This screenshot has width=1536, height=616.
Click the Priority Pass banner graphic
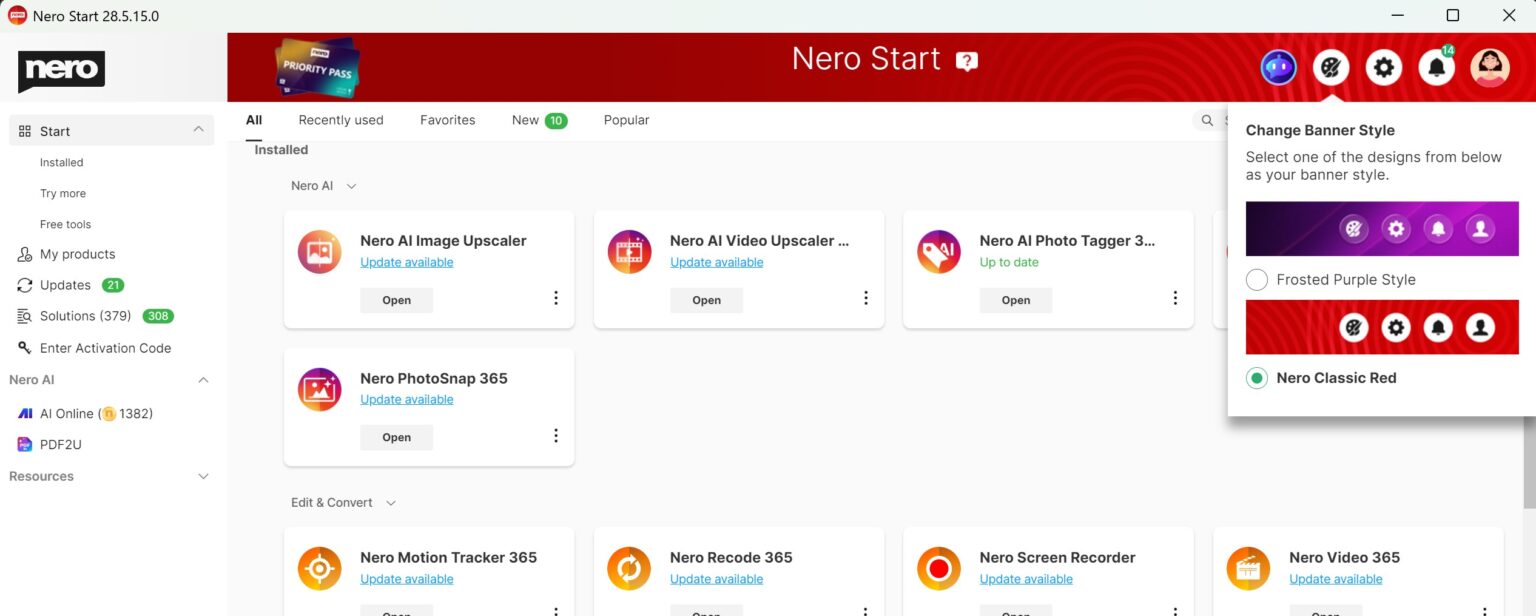click(x=316, y=66)
